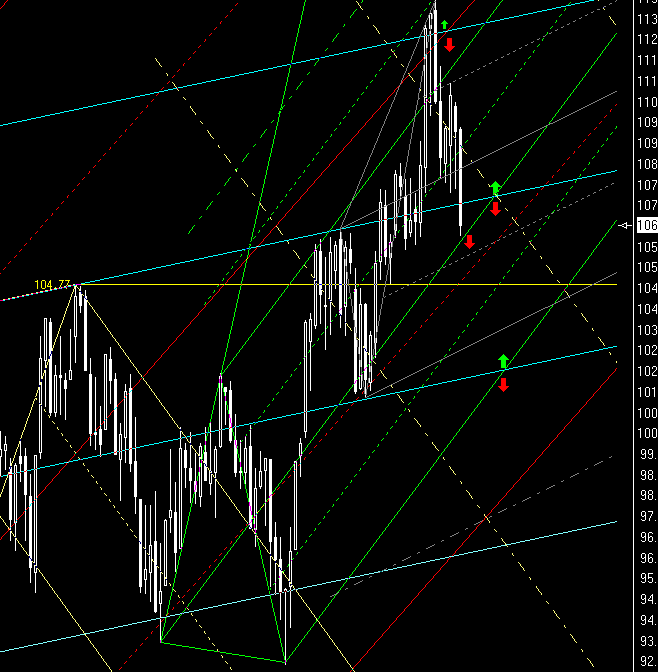This screenshot has height=672, width=658.
Task: Select the red down arrow under the last candle
Action: click(x=469, y=242)
